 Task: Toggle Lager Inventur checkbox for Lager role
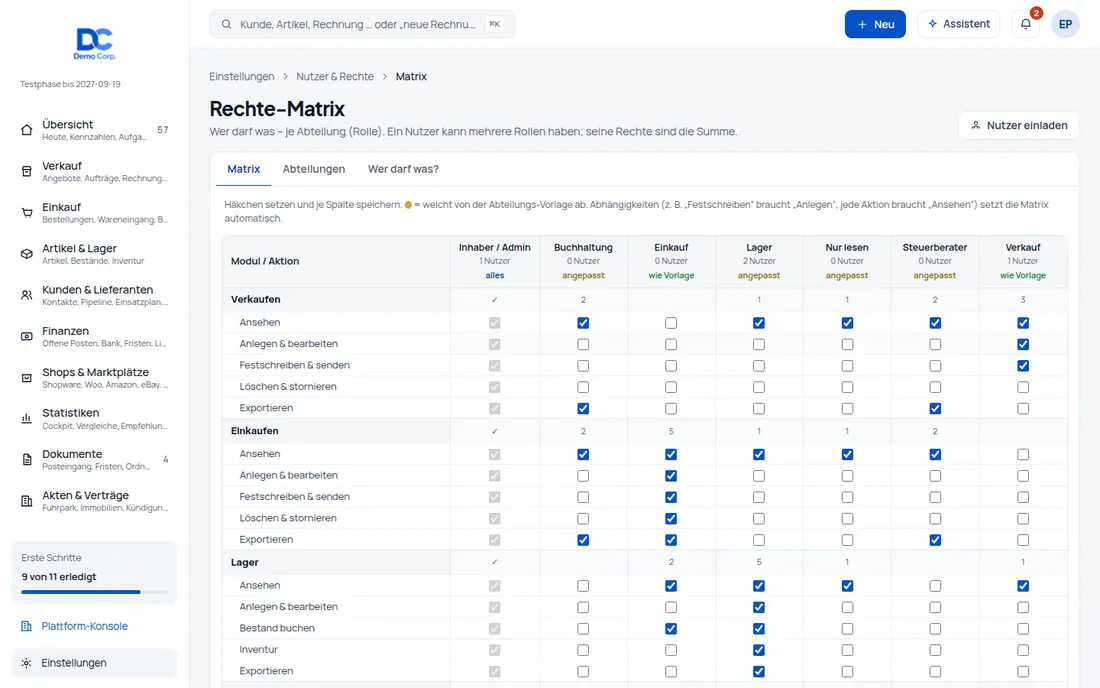(x=758, y=650)
